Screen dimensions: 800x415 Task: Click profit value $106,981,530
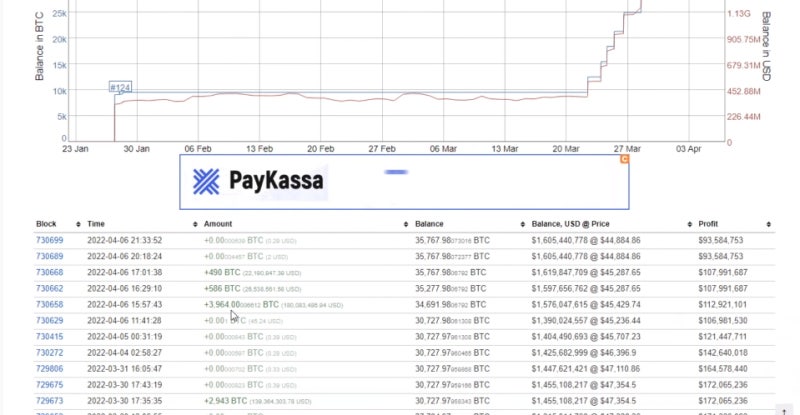[x=723, y=321]
